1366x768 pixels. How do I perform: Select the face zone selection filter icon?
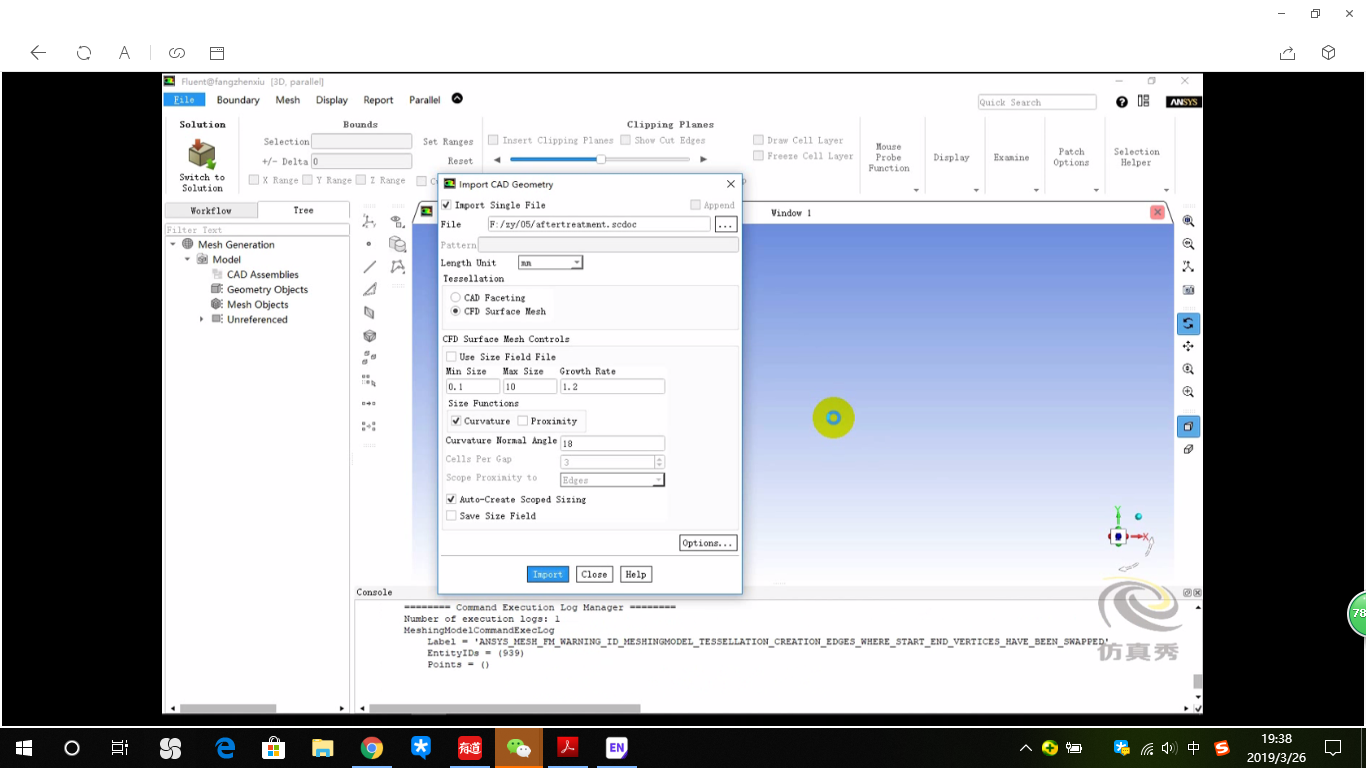369,313
